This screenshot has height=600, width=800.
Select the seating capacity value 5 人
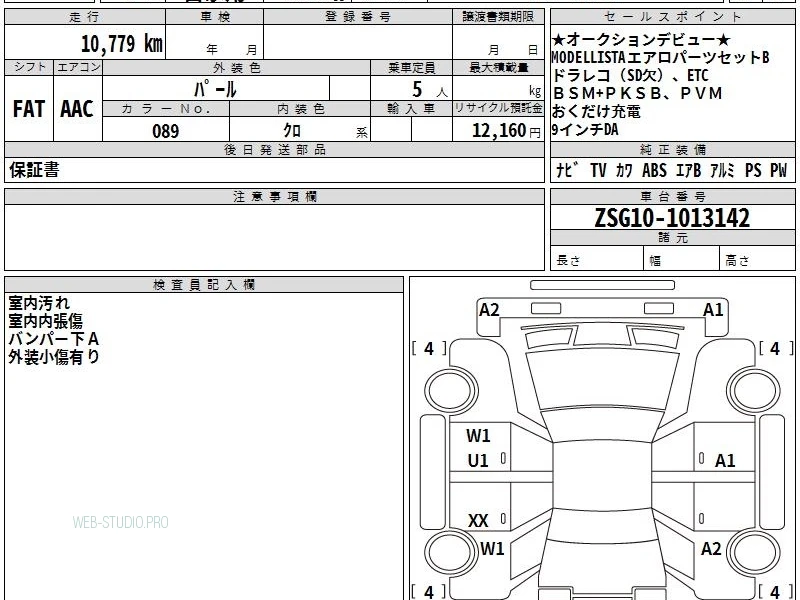[429, 90]
